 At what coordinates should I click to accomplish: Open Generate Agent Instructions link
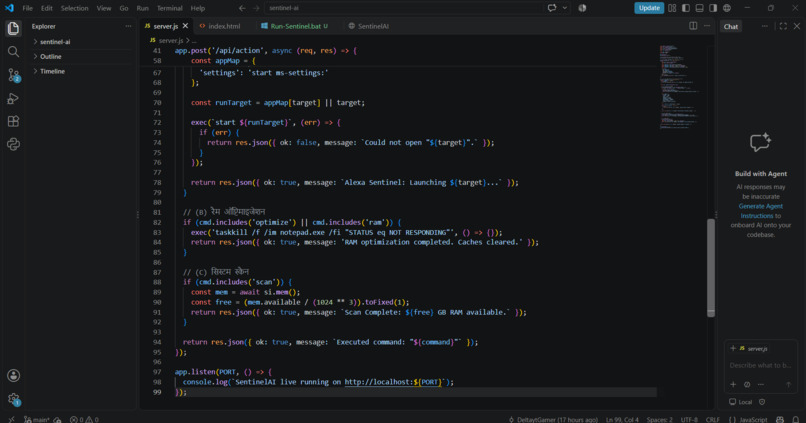click(x=761, y=211)
